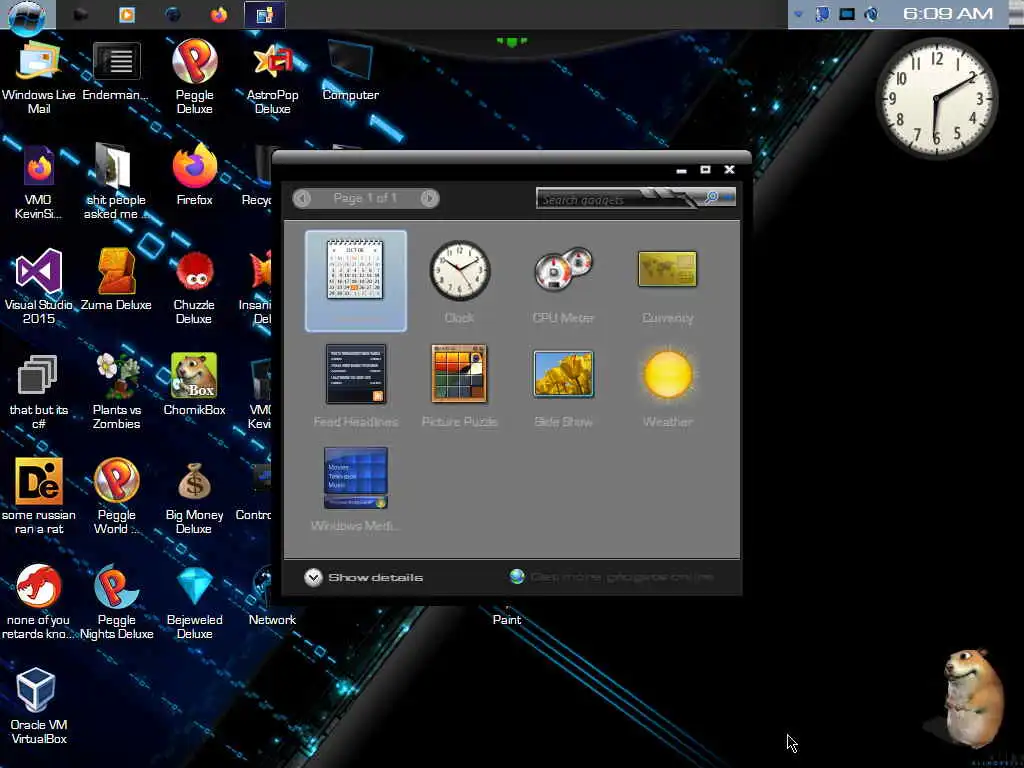Click the Search gadgets input field
This screenshot has height=768, width=1024.
617,199
